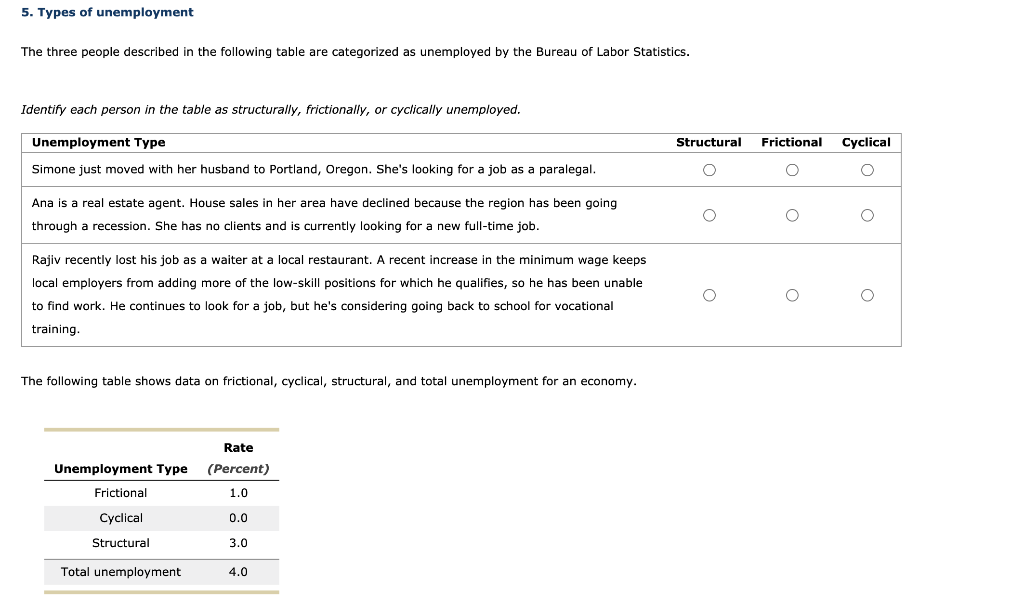The height and width of the screenshot is (616, 1024).
Task: Select Structural for Ana's unemployment type
Action: [x=709, y=214]
